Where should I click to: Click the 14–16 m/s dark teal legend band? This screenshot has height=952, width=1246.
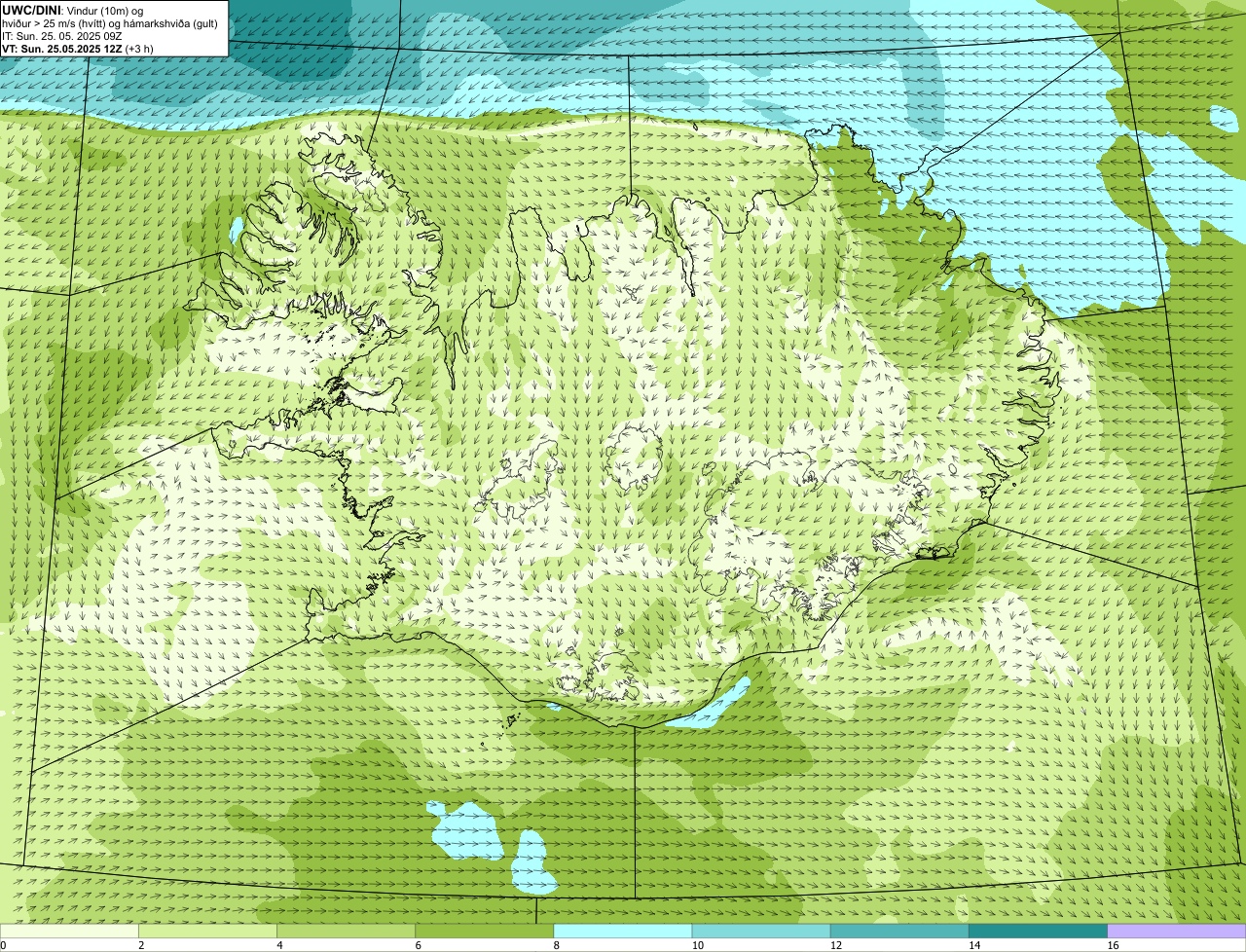coord(1038,932)
